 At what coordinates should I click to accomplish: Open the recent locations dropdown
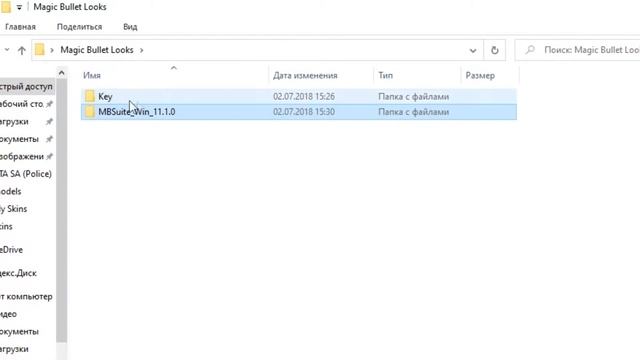[7, 50]
